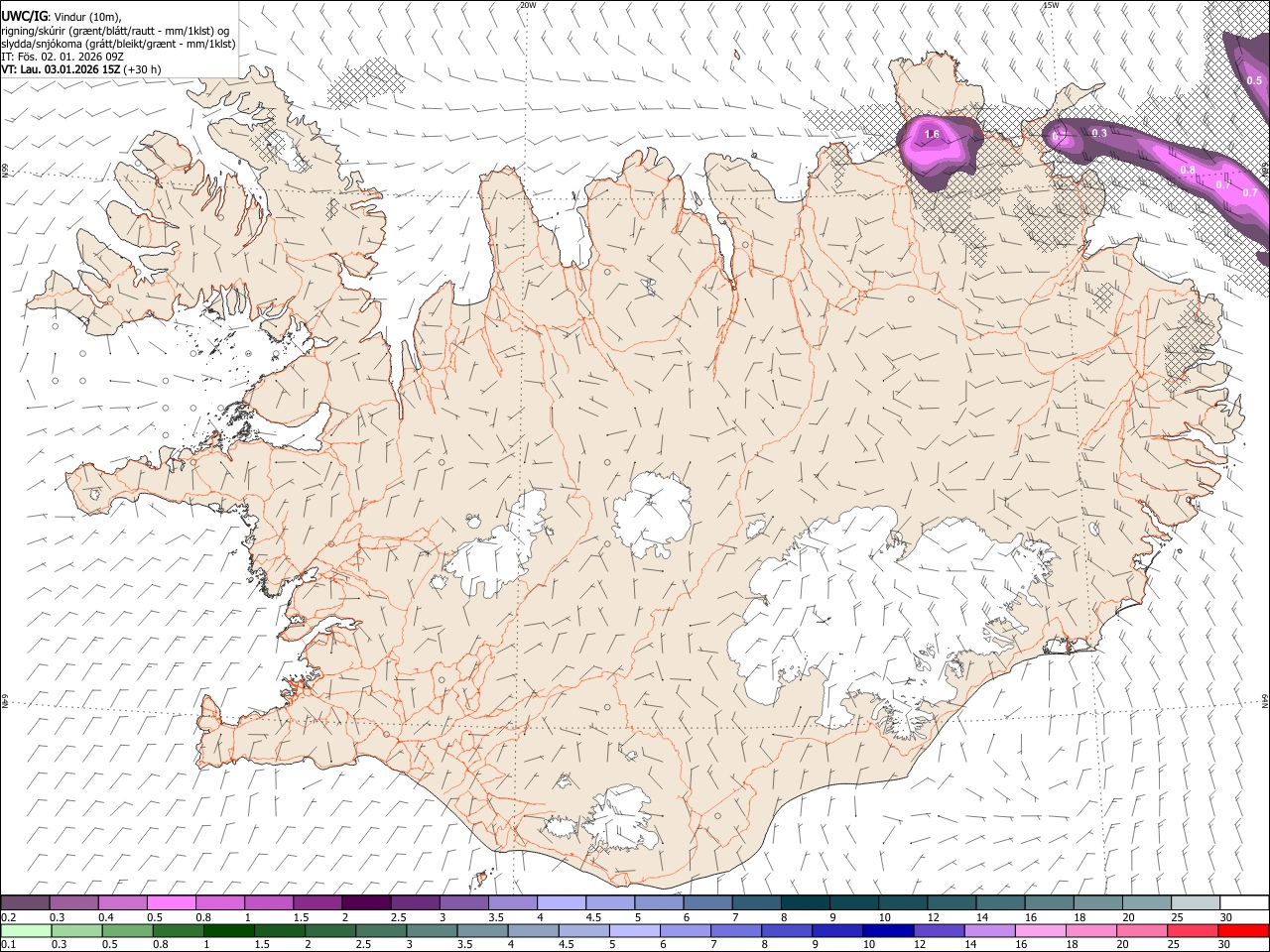Select the coral red rain legend swatch starting at 25
Viewport: 1270px width, 952px height.
pyautogui.click(x=1192, y=930)
